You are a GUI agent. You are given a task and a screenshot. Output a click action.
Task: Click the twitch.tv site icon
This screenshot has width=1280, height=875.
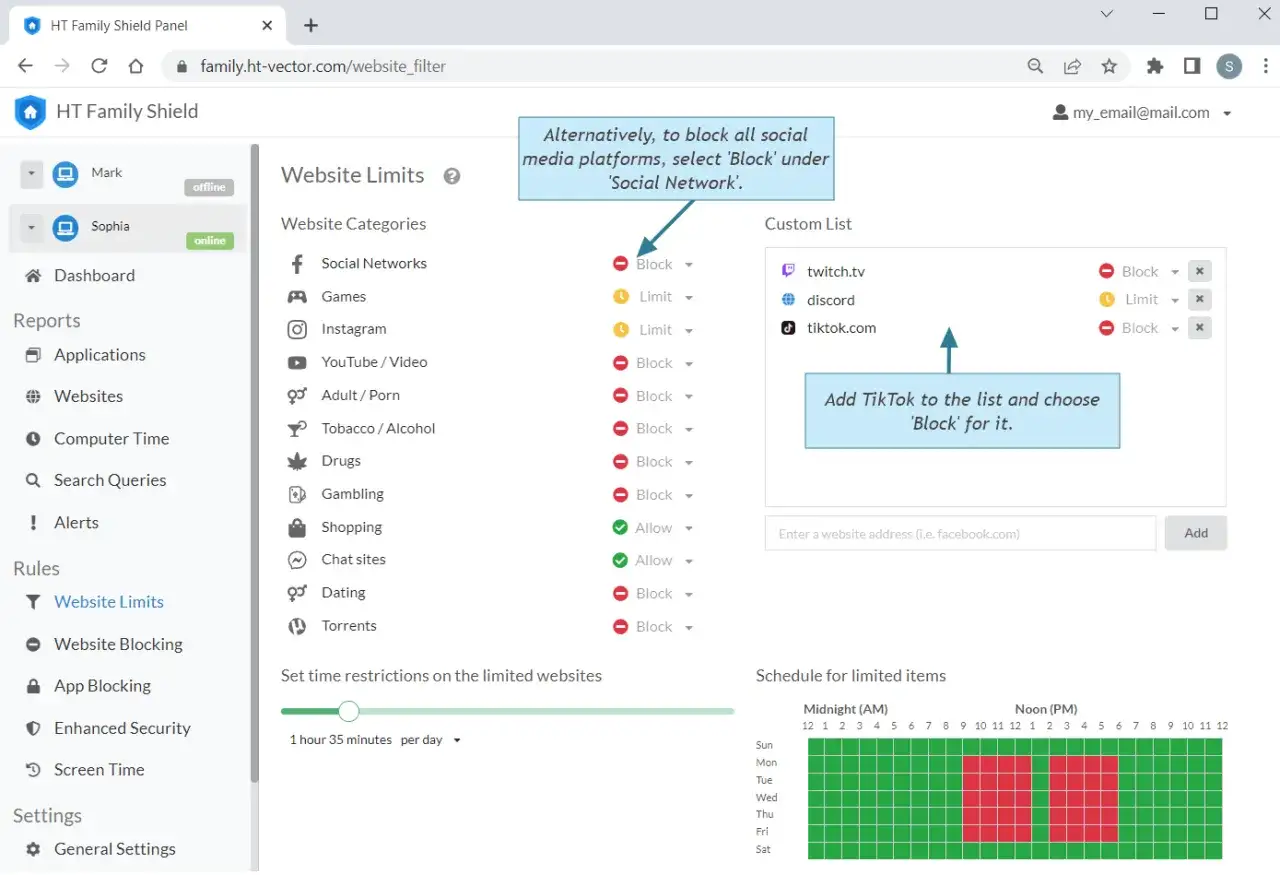[788, 271]
